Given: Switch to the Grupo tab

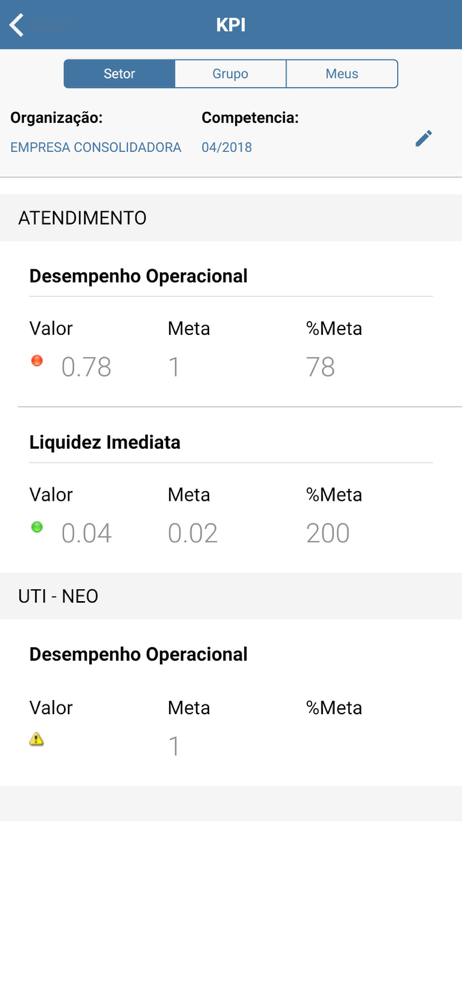Looking at the screenshot, I should 230,74.
